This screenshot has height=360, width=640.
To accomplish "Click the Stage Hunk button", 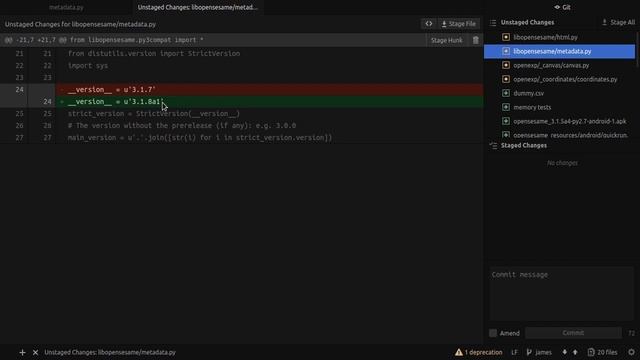I will (x=447, y=40).
